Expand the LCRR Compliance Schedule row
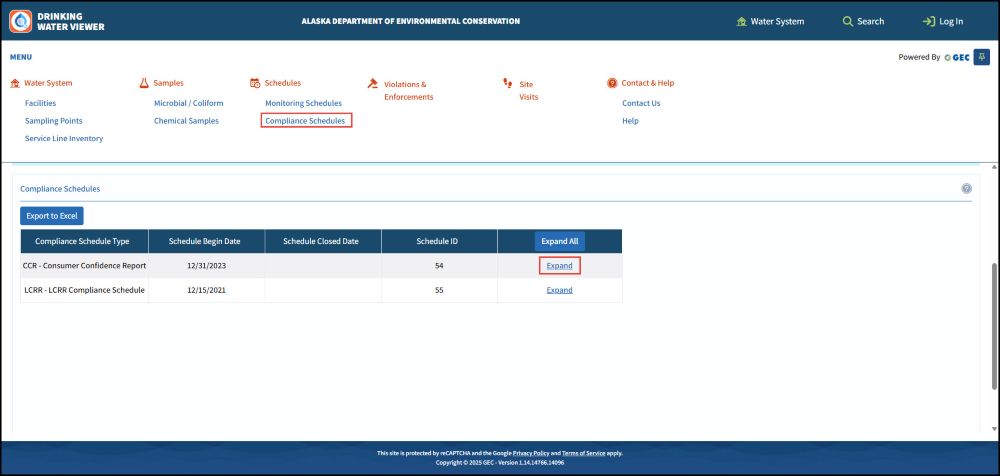The height and width of the screenshot is (476, 1000). pos(559,290)
